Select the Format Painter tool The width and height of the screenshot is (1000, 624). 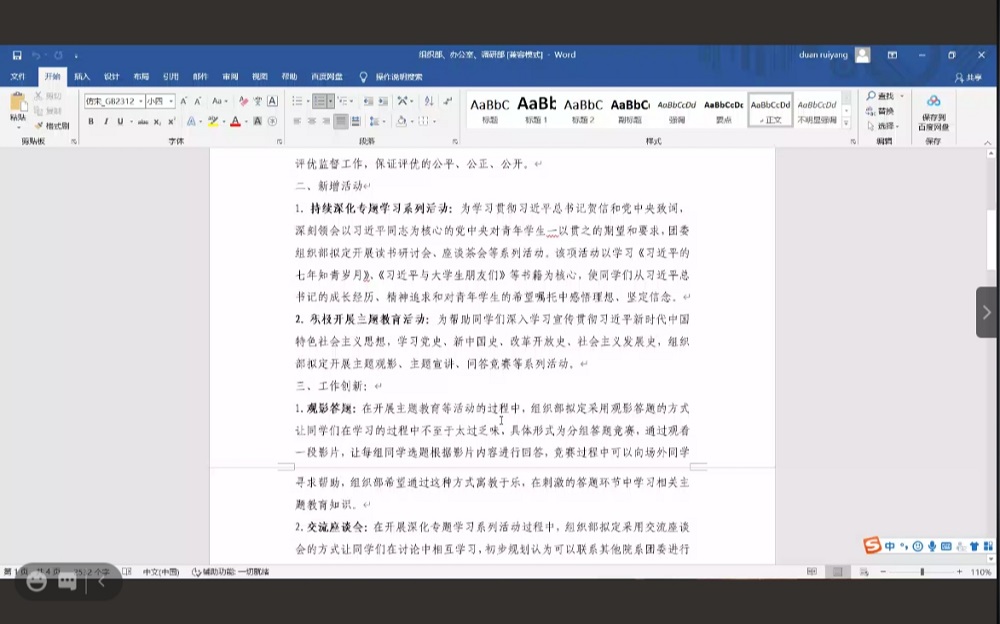pyautogui.click(x=51, y=126)
